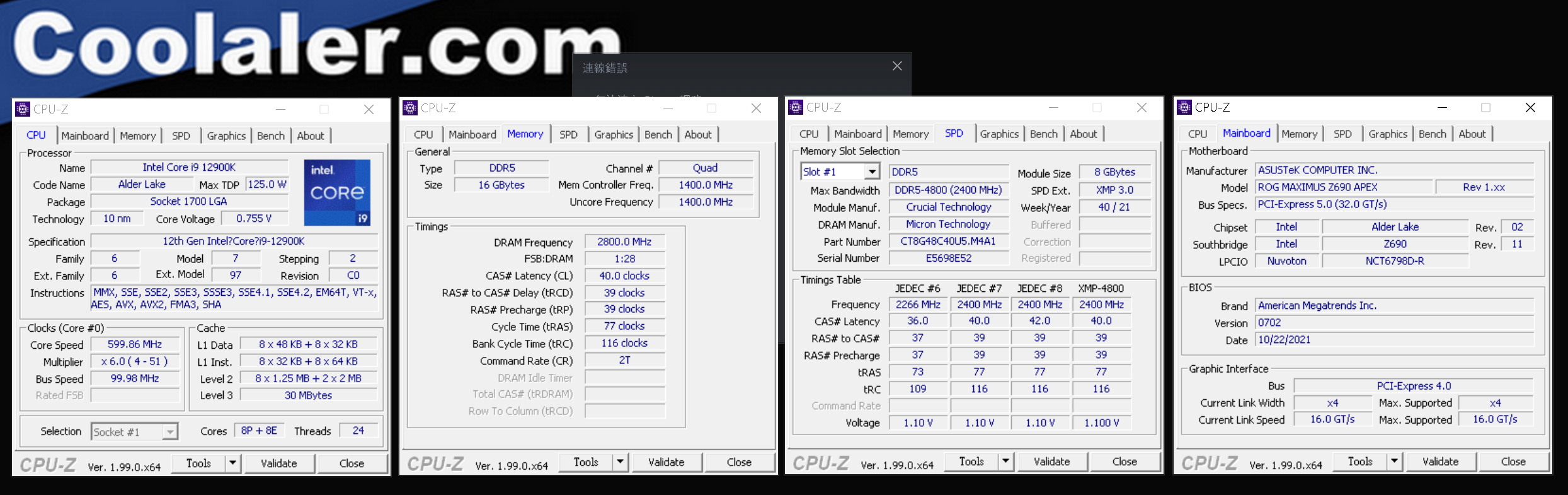Click the Tools button in the CPU window

[x=198, y=463]
